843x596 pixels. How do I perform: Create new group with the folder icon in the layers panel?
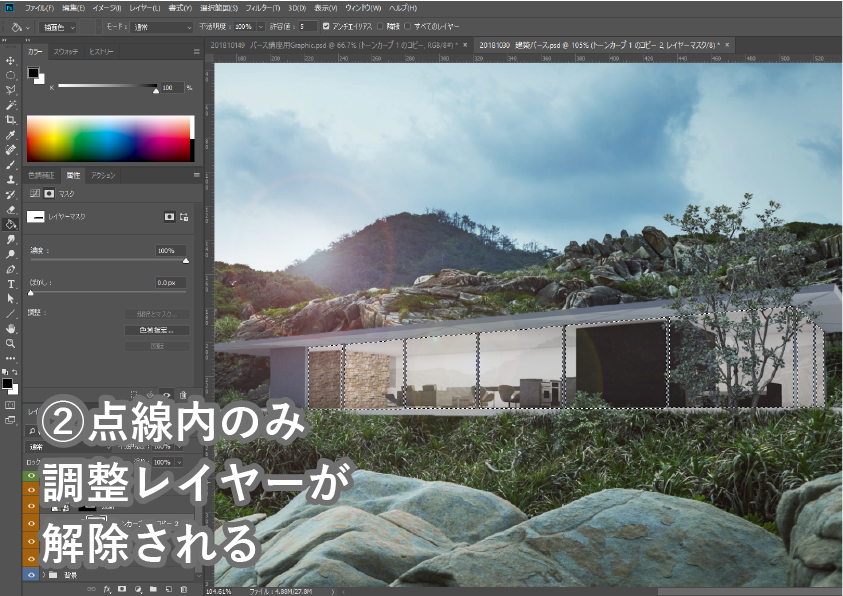point(153,589)
